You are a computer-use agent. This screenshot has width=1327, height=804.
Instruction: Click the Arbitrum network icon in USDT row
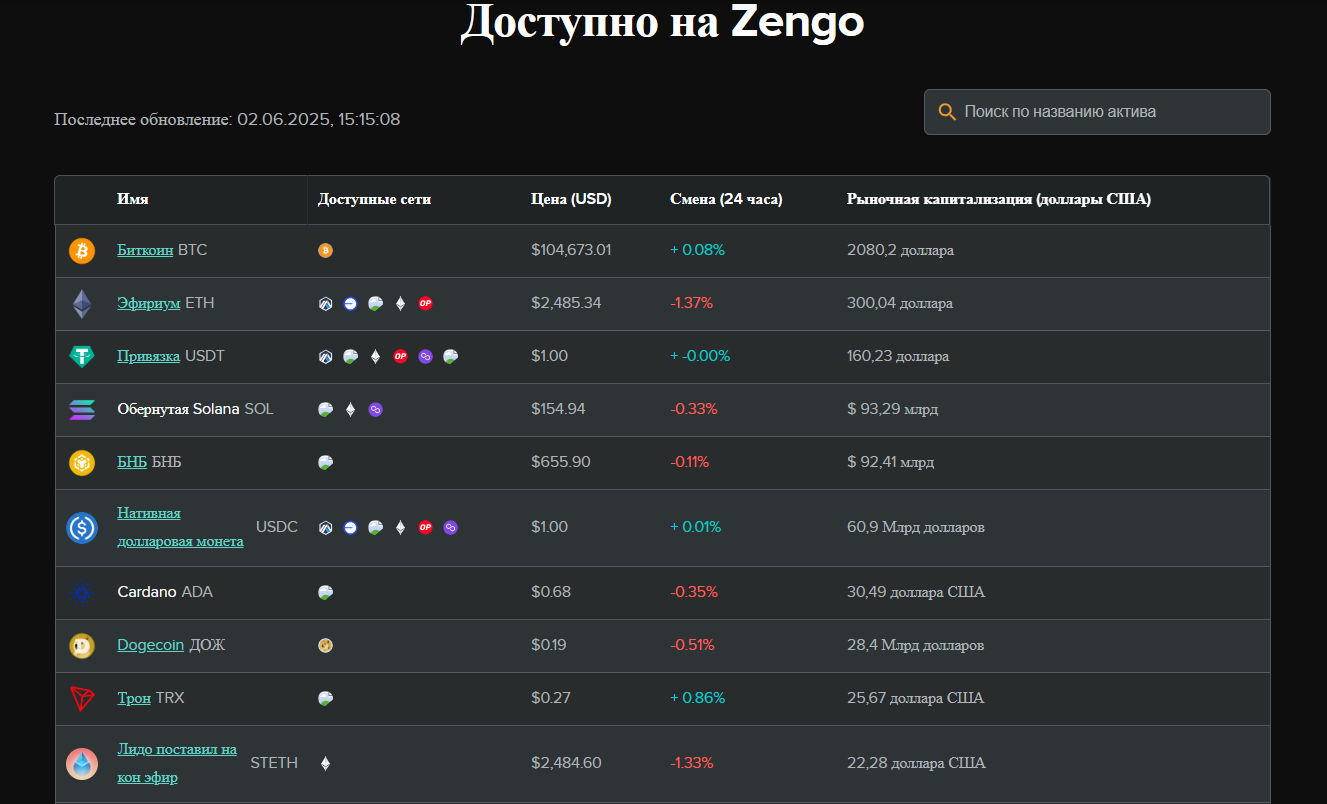325,356
